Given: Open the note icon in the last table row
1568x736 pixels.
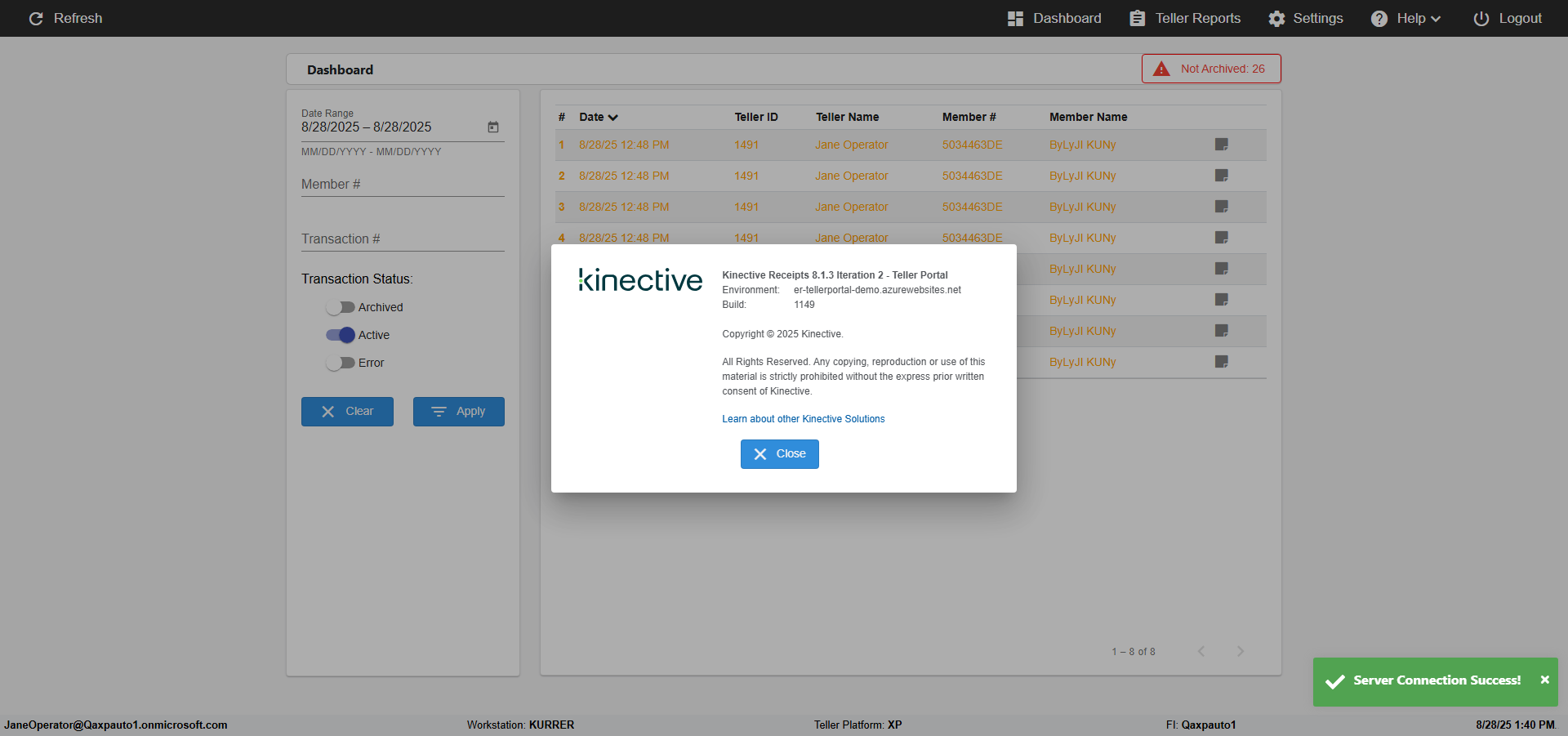Looking at the screenshot, I should pos(1222,362).
